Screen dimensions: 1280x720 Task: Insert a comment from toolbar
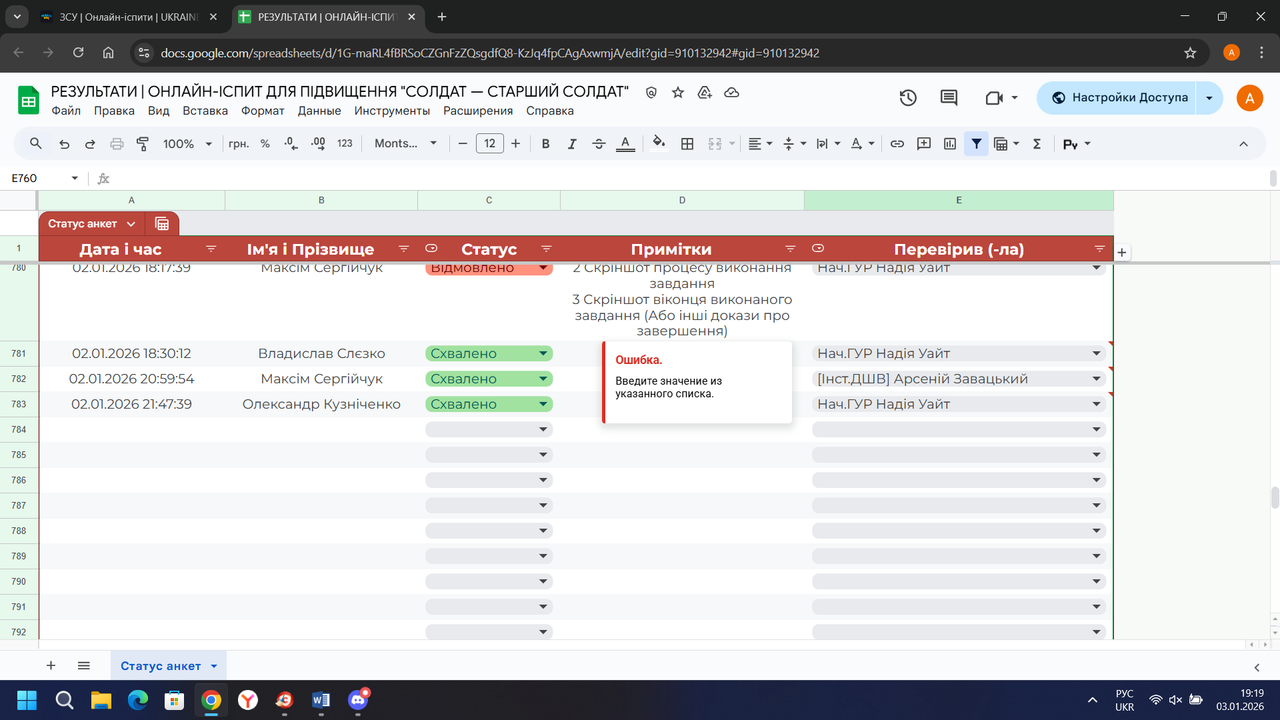click(x=924, y=144)
